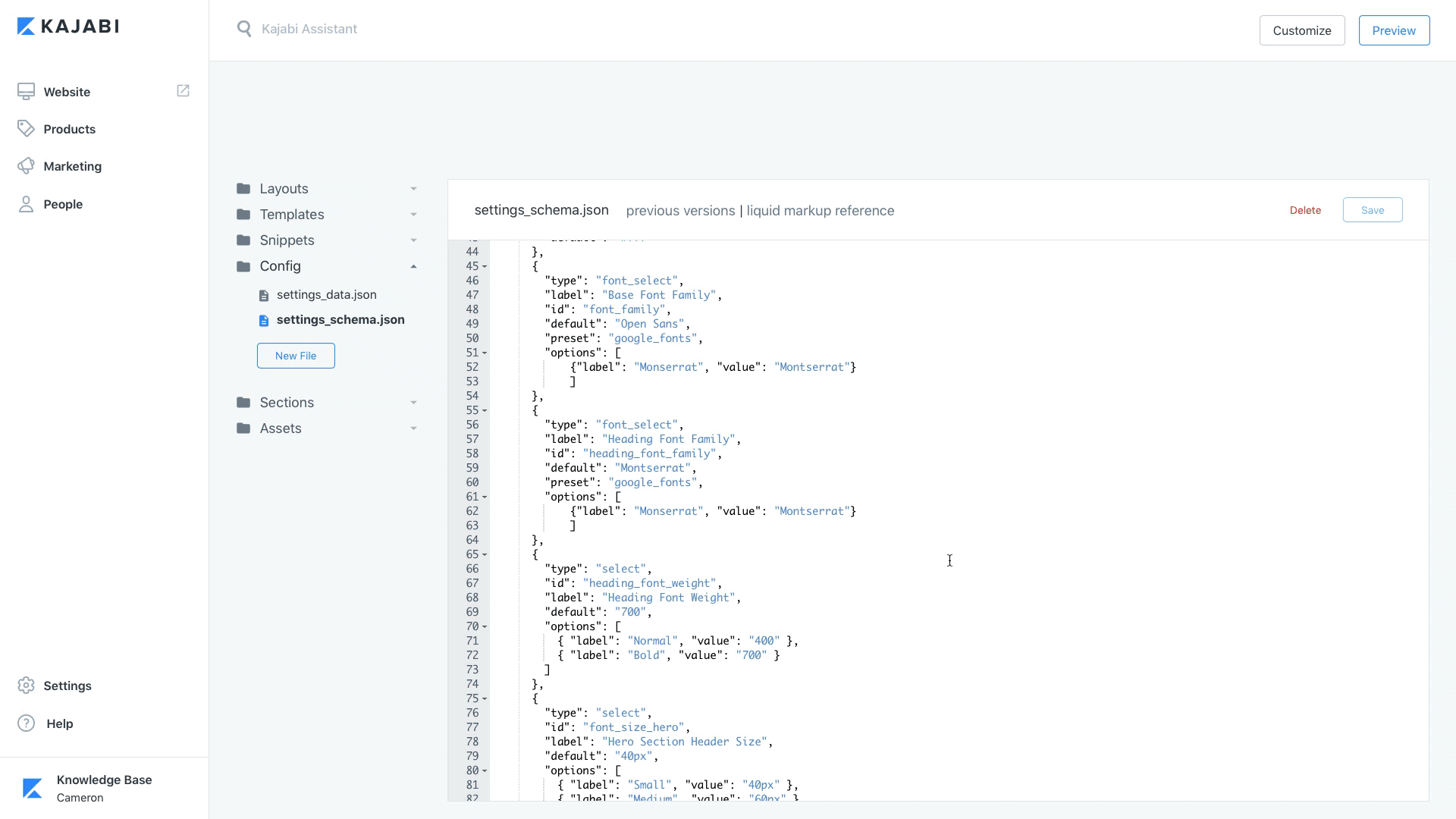1456x819 pixels.
Task: Click the Marketing megaphone icon
Action: coord(26,166)
